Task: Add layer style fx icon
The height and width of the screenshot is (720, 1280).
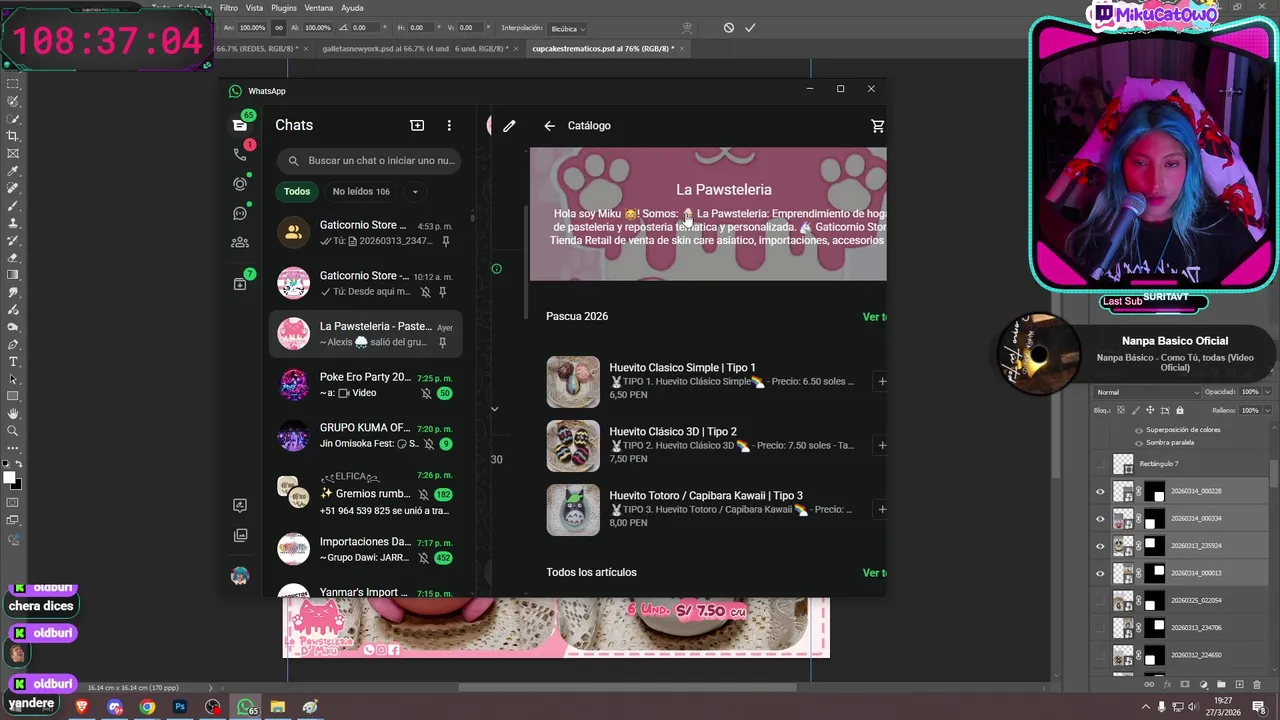Action: 1167,684
